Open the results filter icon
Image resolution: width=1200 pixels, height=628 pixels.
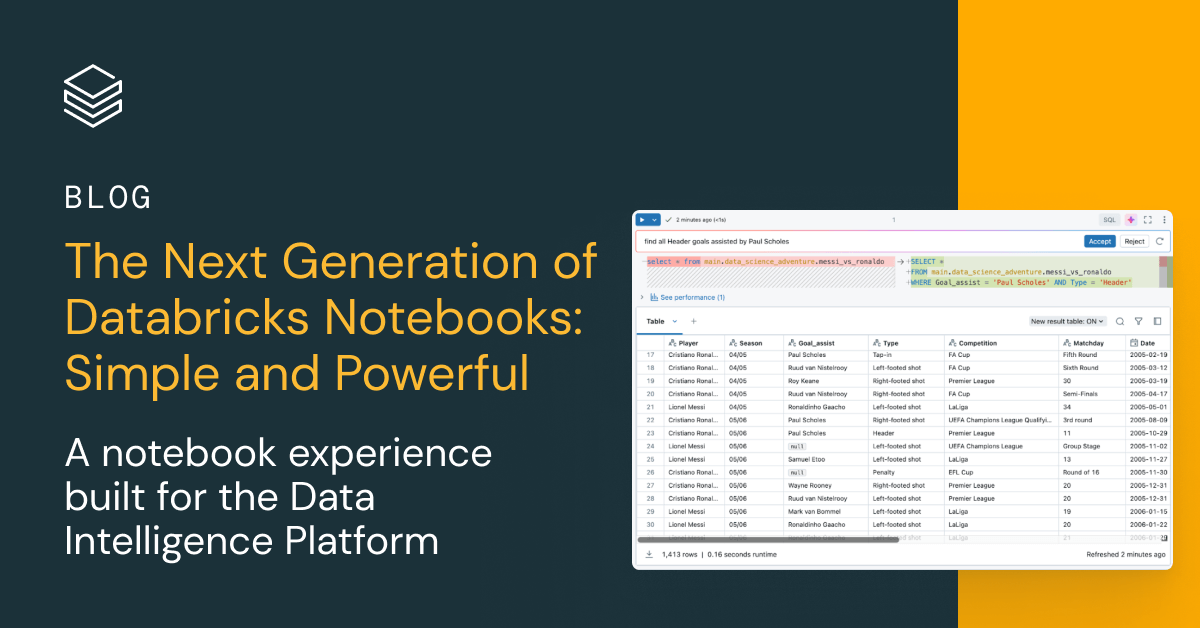[1139, 321]
